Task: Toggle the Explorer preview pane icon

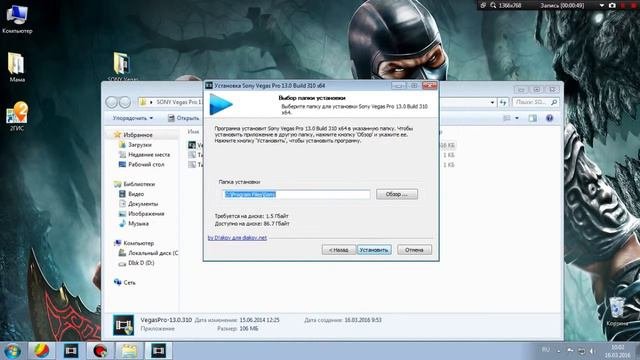Action: coord(533,118)
